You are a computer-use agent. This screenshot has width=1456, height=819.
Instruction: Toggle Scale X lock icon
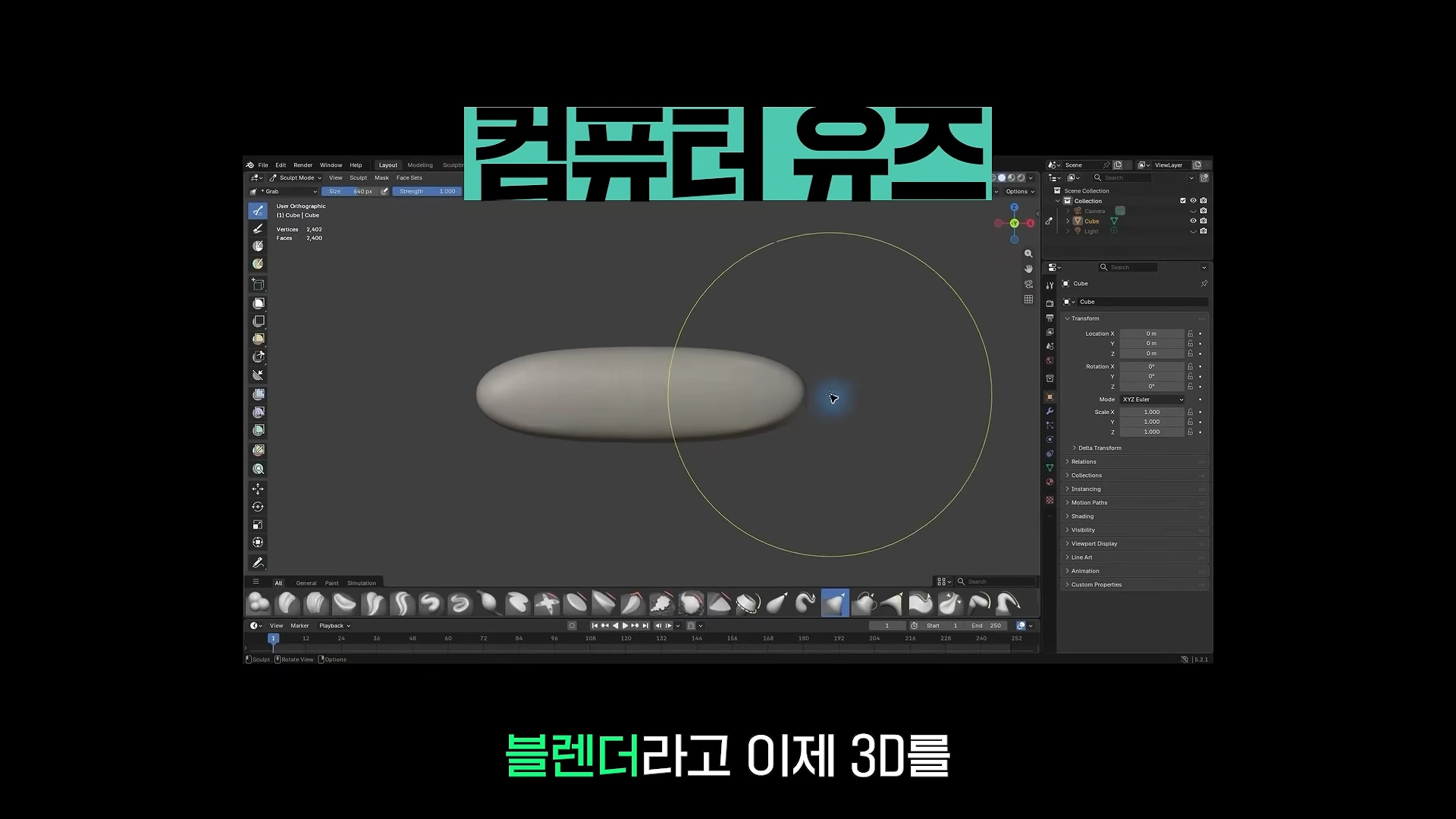pyautogui.click(x=1191, y=413)
